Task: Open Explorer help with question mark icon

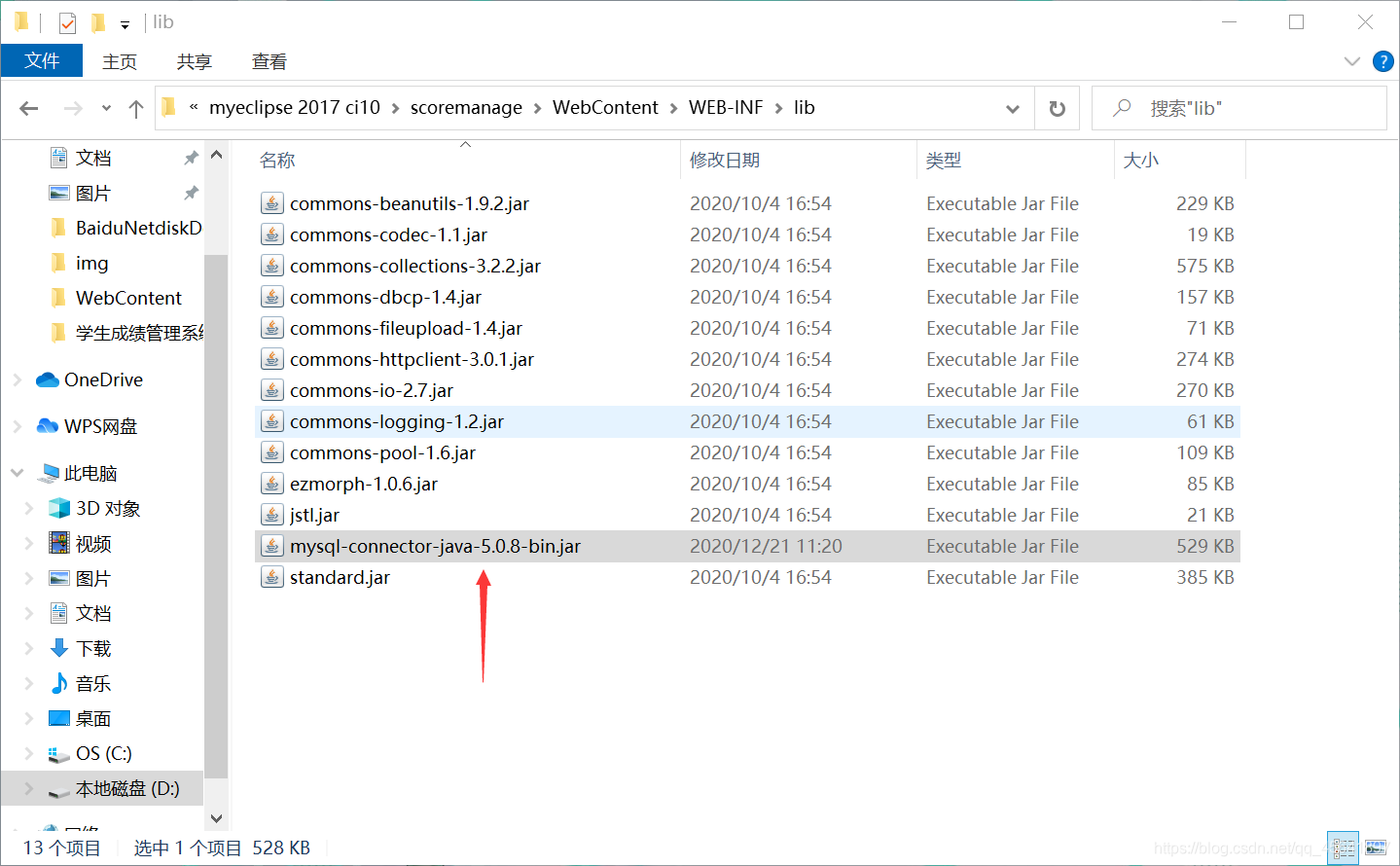Action: pyautogui.click(x=1382, y=61)
